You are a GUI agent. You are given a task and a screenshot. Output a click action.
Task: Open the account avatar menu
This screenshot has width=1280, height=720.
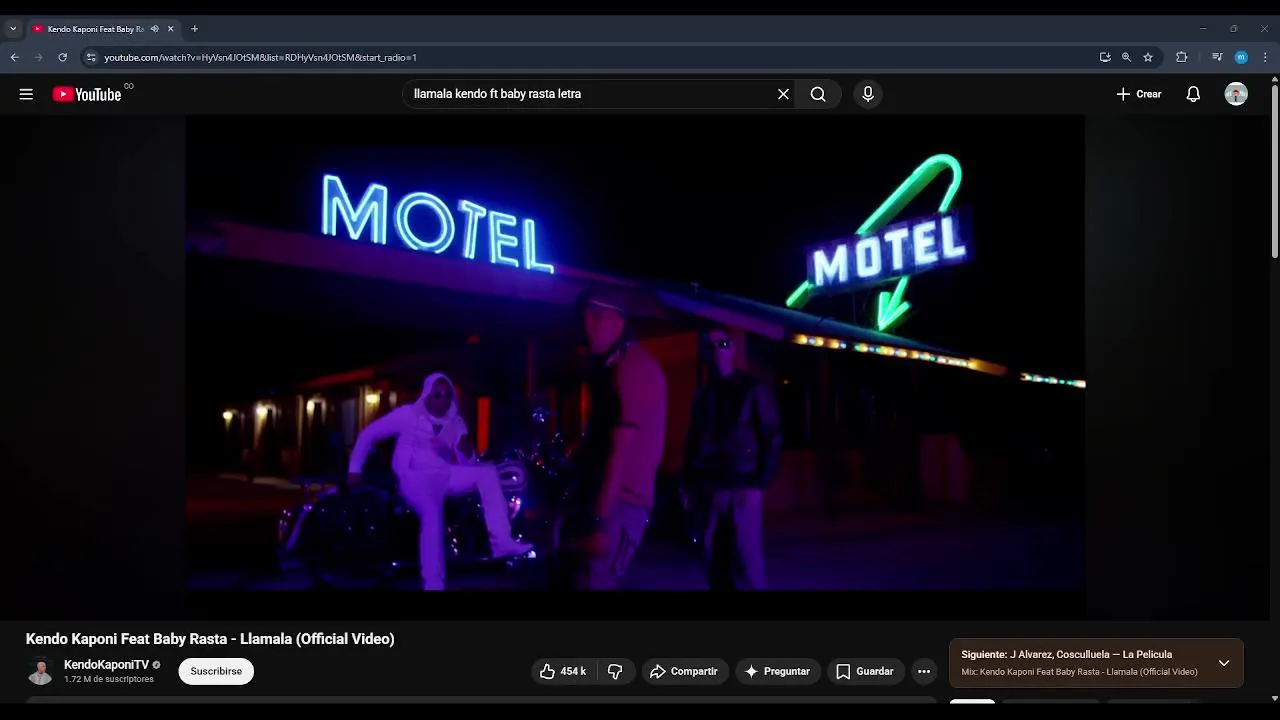tap(1236, 94)
